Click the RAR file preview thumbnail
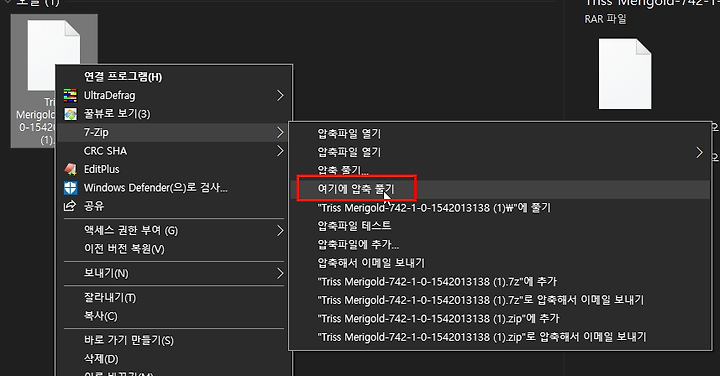 (x=625, y=74)
